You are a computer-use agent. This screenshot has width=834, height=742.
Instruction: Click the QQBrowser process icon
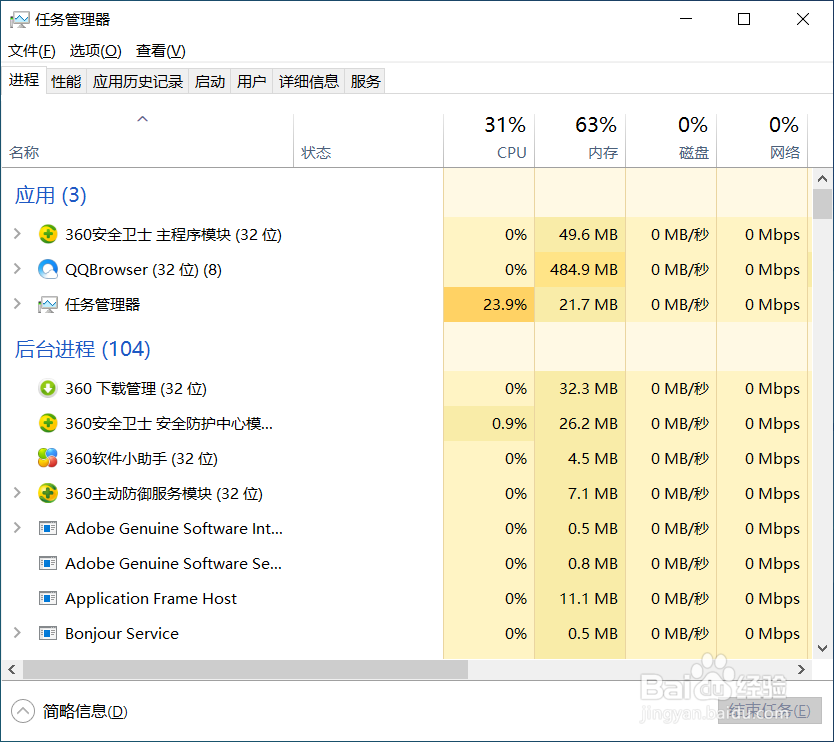[48, 270]
